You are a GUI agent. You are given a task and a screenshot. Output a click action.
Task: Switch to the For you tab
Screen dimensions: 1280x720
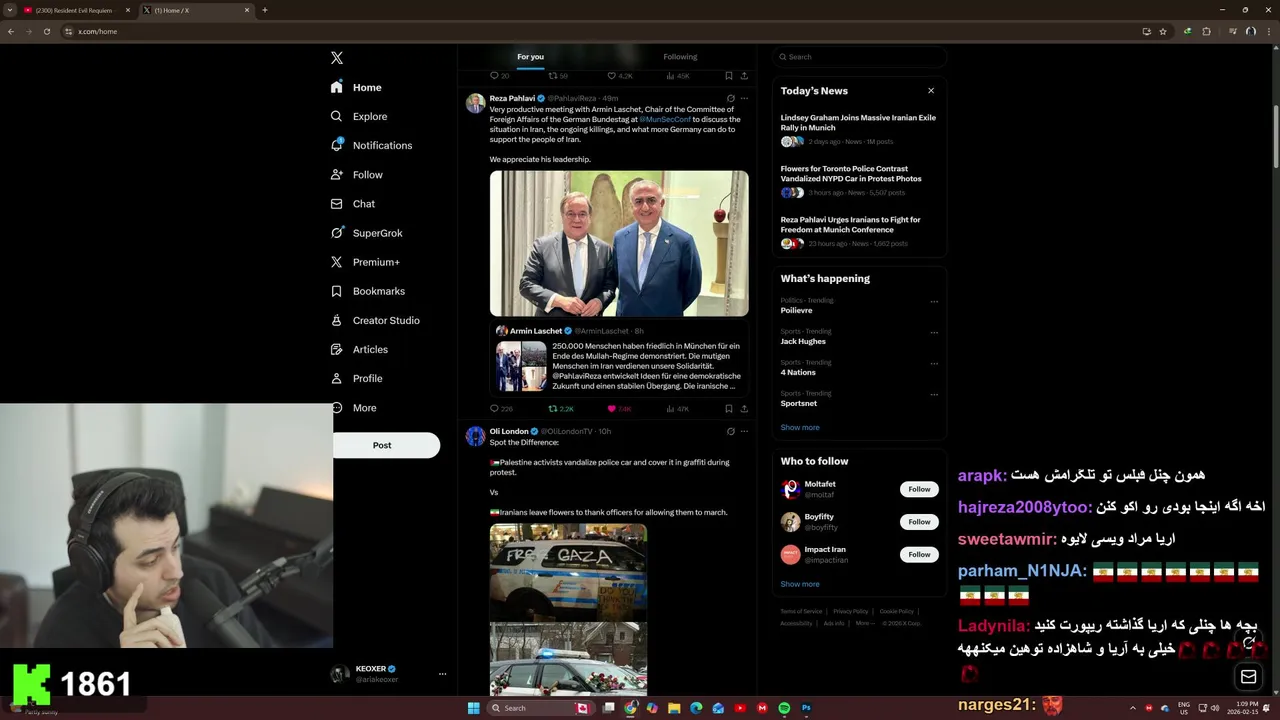pyautogui.click(x=530, y=57)
